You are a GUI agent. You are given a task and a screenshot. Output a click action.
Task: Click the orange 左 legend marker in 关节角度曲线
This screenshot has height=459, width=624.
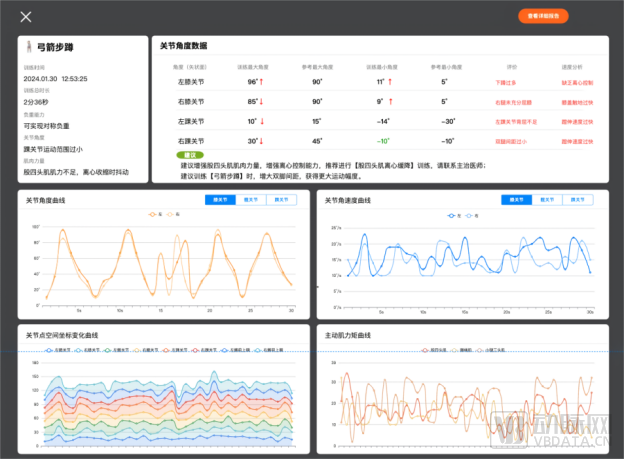point(153,213)
